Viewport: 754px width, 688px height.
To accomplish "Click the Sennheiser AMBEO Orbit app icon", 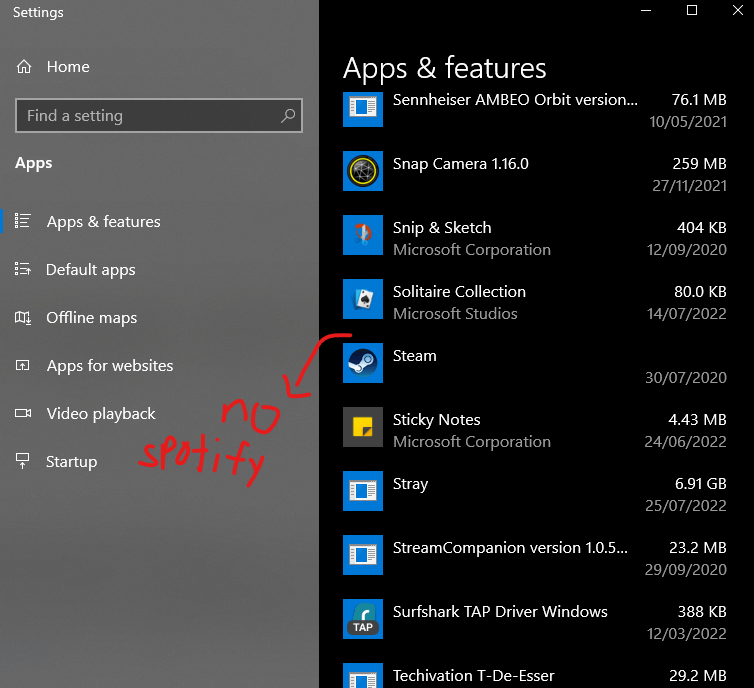I will (x=363, y=109).
